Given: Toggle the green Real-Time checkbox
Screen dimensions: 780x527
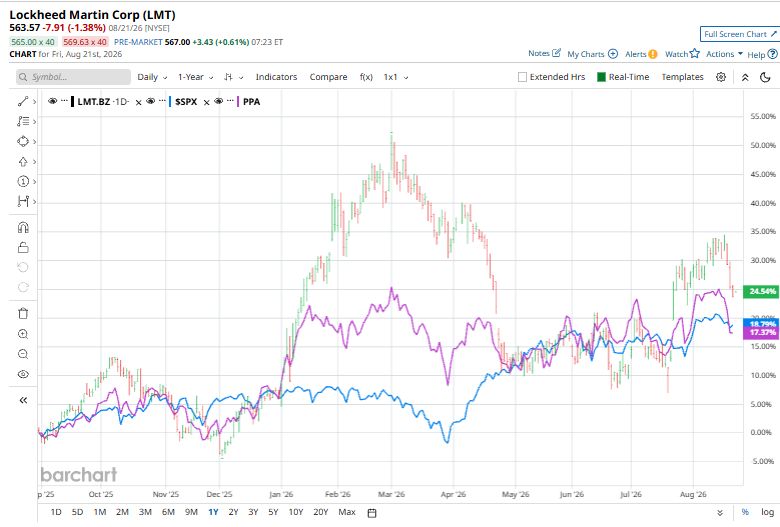Looking at the screenshot, I should click(x=601, y=77).
